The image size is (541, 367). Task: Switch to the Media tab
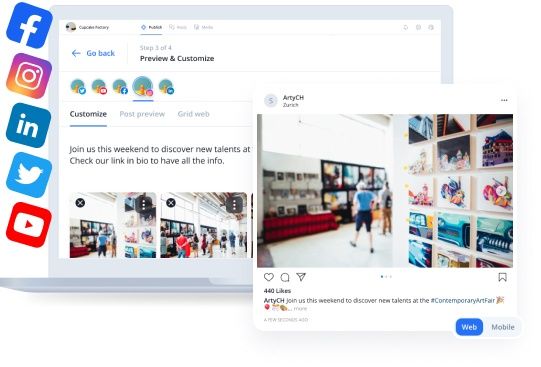point(203,27)
